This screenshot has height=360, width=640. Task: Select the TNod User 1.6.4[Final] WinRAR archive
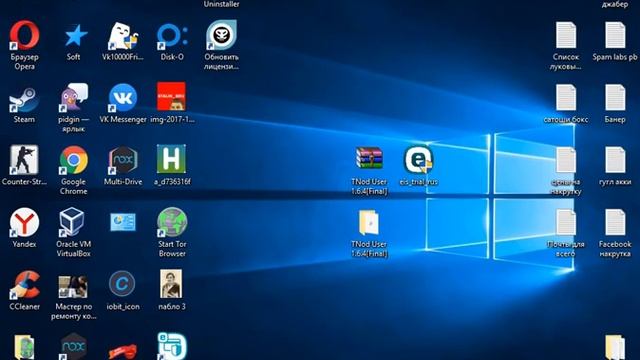pyautogui.click(x=369, y=158)
